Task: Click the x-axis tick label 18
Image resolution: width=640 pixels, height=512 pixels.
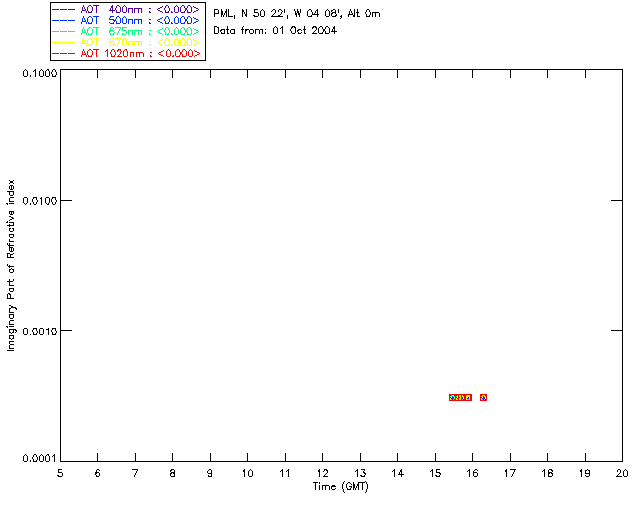Action: [547, 473]
